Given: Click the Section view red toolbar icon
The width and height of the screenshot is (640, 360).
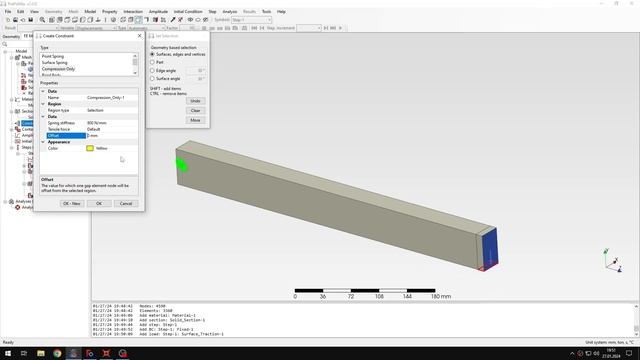Looking at the screenshot, I should pos(155,20).
